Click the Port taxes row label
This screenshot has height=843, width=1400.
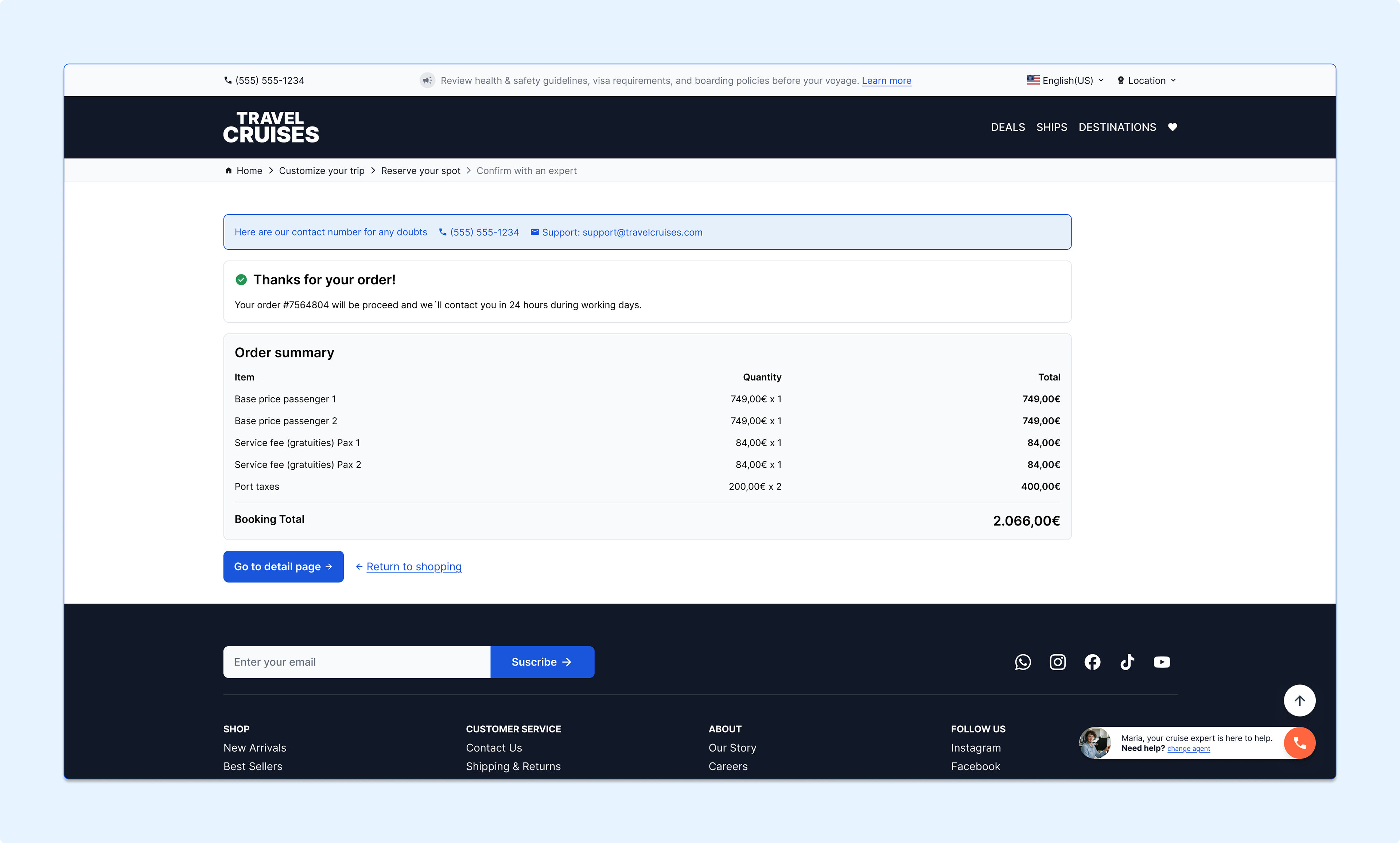tap(257, 486)
